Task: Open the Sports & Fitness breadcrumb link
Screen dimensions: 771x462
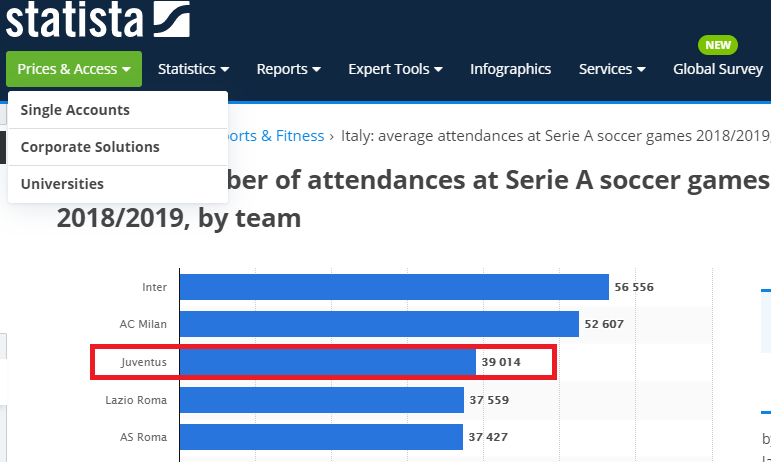Action: (278, 136)
